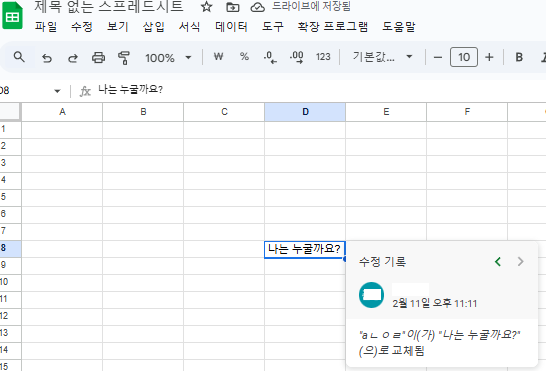The image size is (549, 371).
Task: Print the spreadsheet
Action: (x=98, y=57)
